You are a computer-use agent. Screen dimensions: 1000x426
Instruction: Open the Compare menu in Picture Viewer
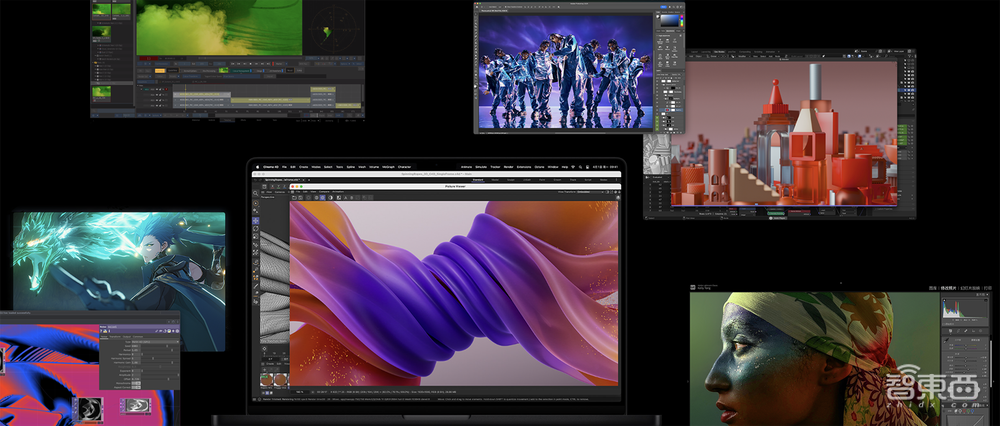[x=325, y=190]
